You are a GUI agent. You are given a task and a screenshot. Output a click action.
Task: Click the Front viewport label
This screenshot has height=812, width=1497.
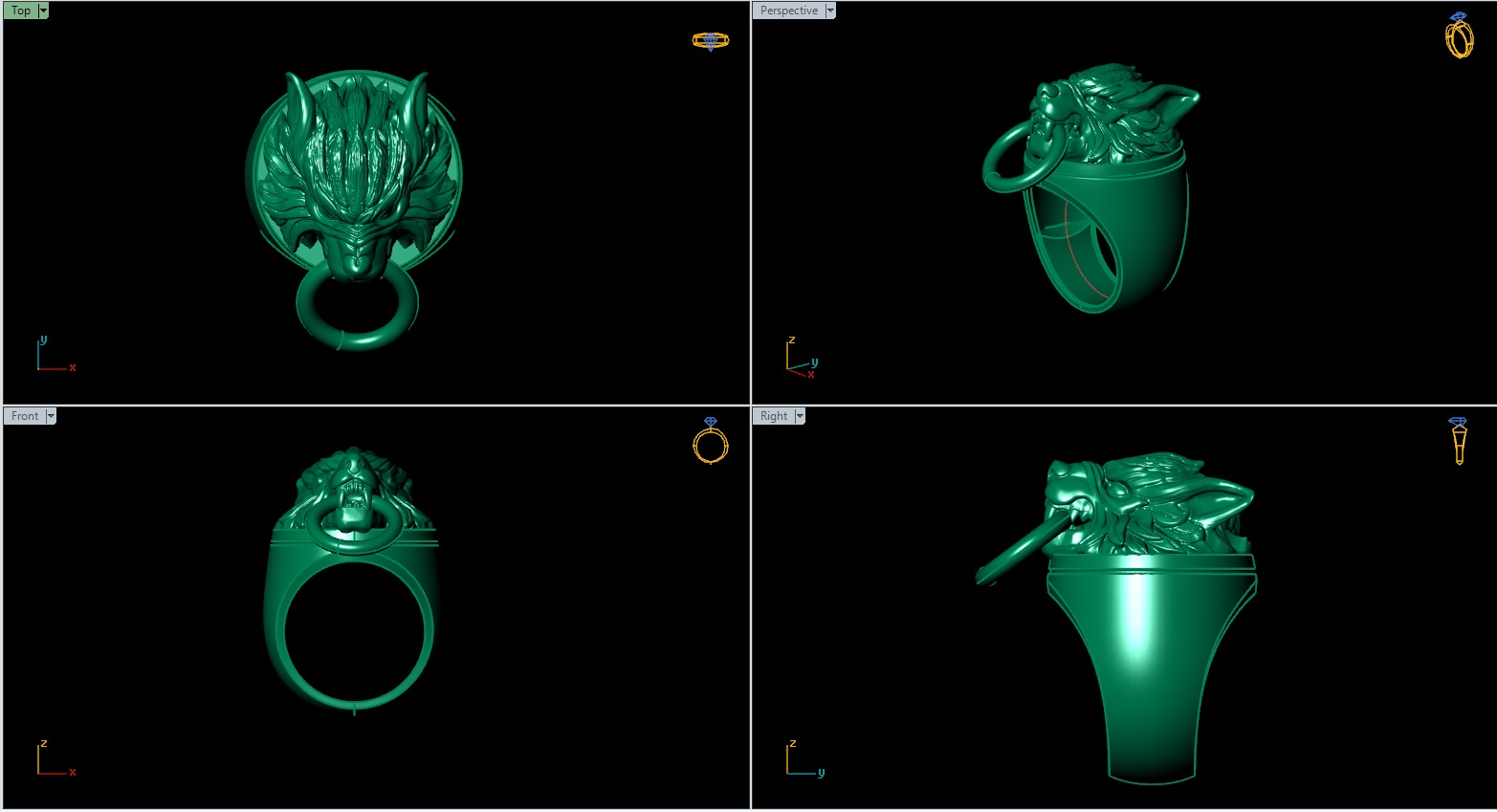click(24, 416)
